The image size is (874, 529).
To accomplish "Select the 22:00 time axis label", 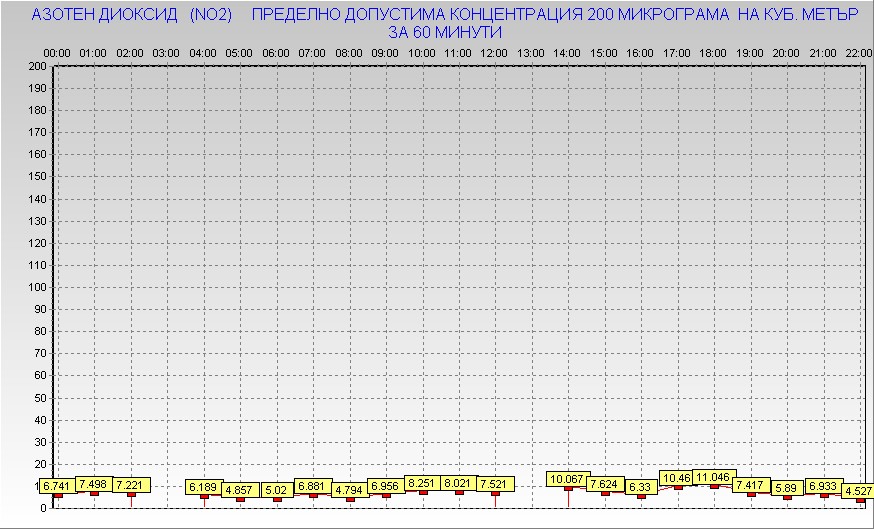I will pos(857,52).
